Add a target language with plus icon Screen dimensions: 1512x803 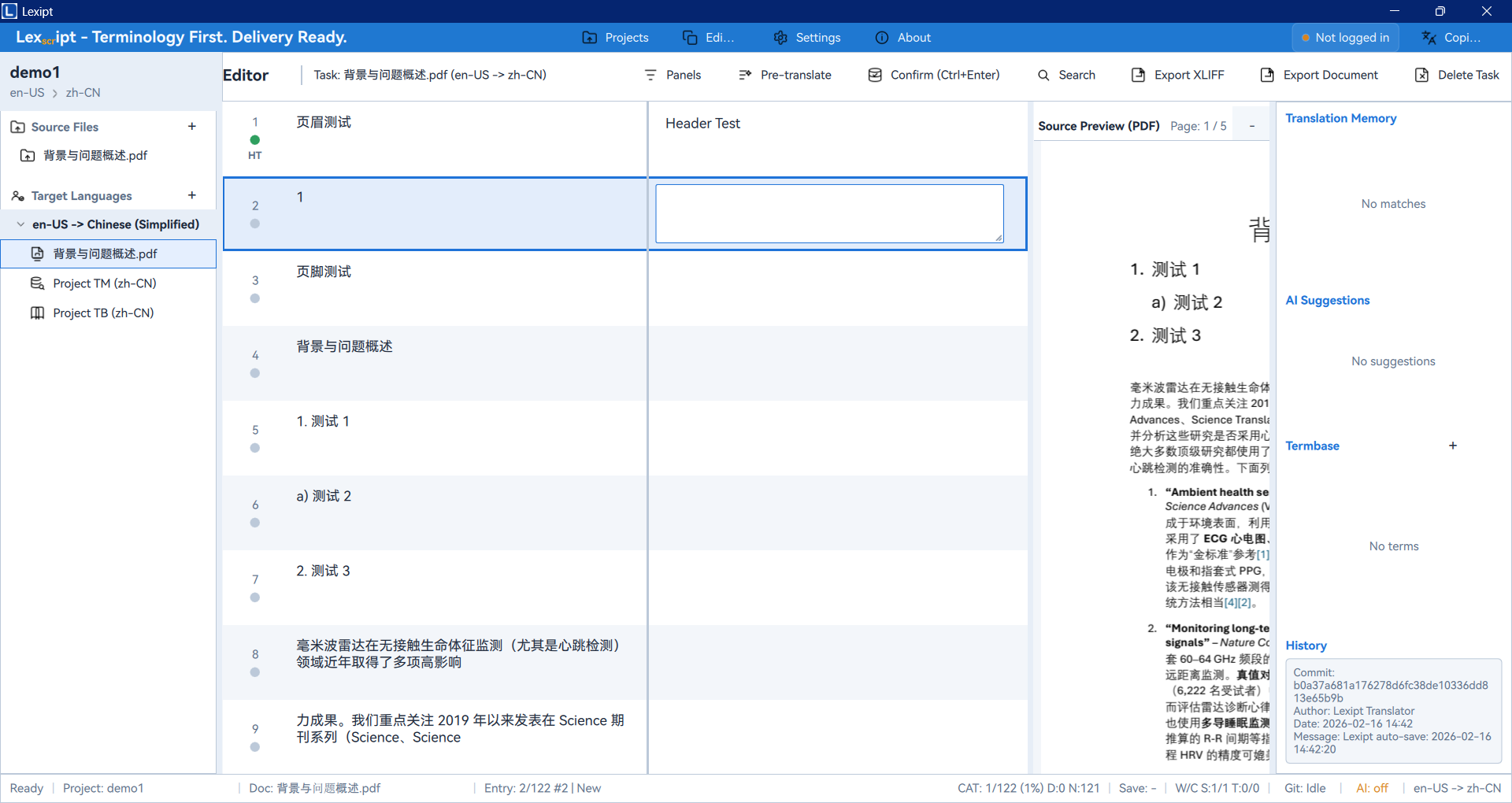[192, 195]
